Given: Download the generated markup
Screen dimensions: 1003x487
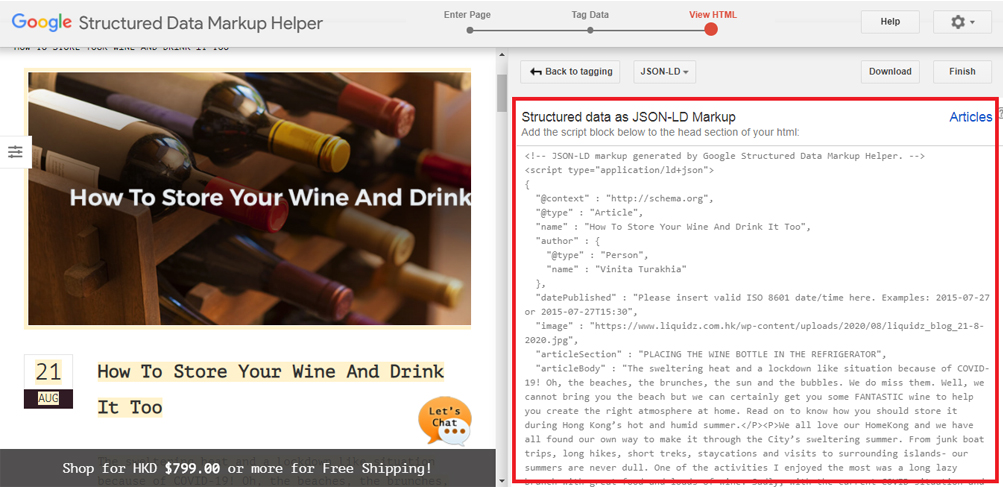Looking at the screenshot, I should (889, 72).
